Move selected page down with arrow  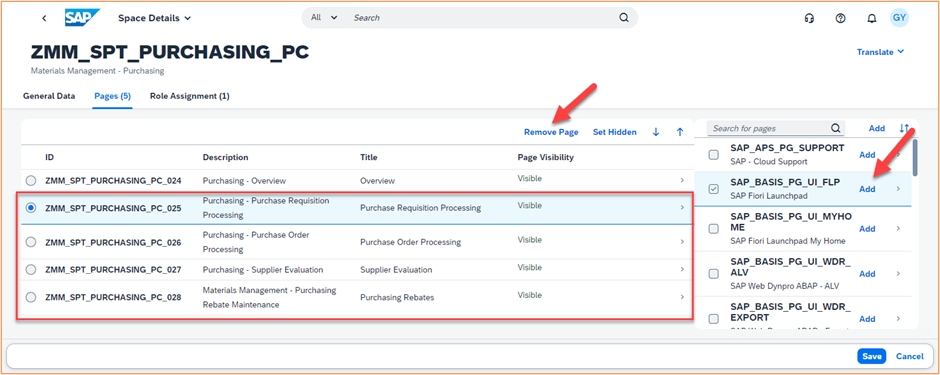pyautogui.click(x=656, y=132)
